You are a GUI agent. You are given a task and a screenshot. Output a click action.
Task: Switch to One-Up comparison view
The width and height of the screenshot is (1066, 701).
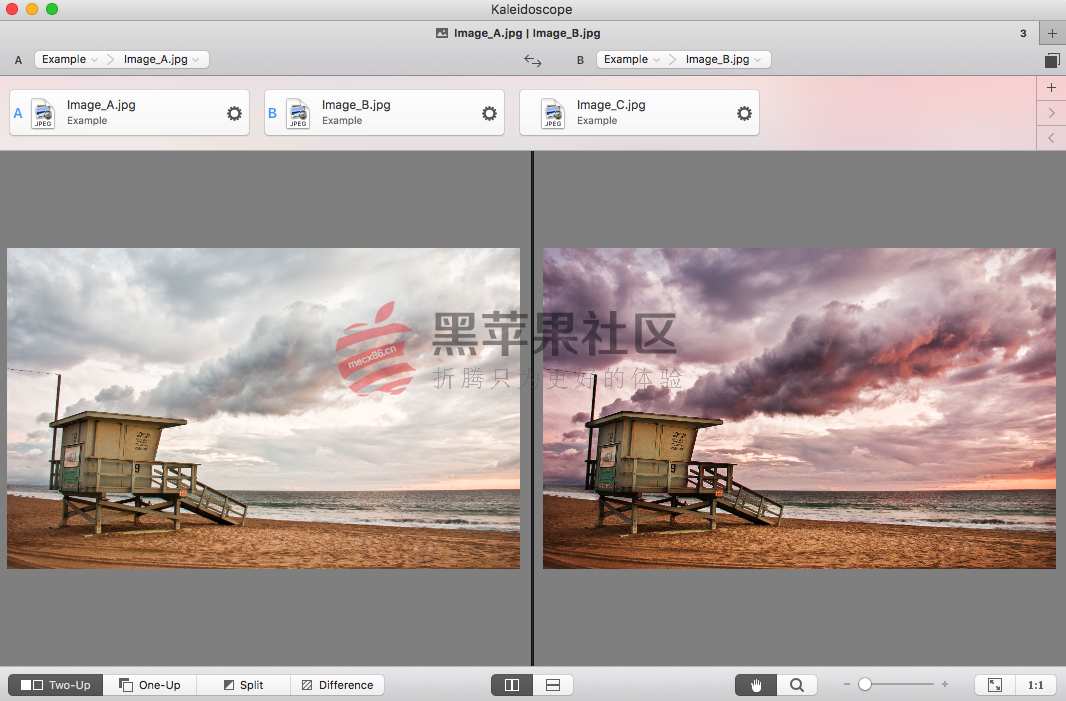coord(150,685)
